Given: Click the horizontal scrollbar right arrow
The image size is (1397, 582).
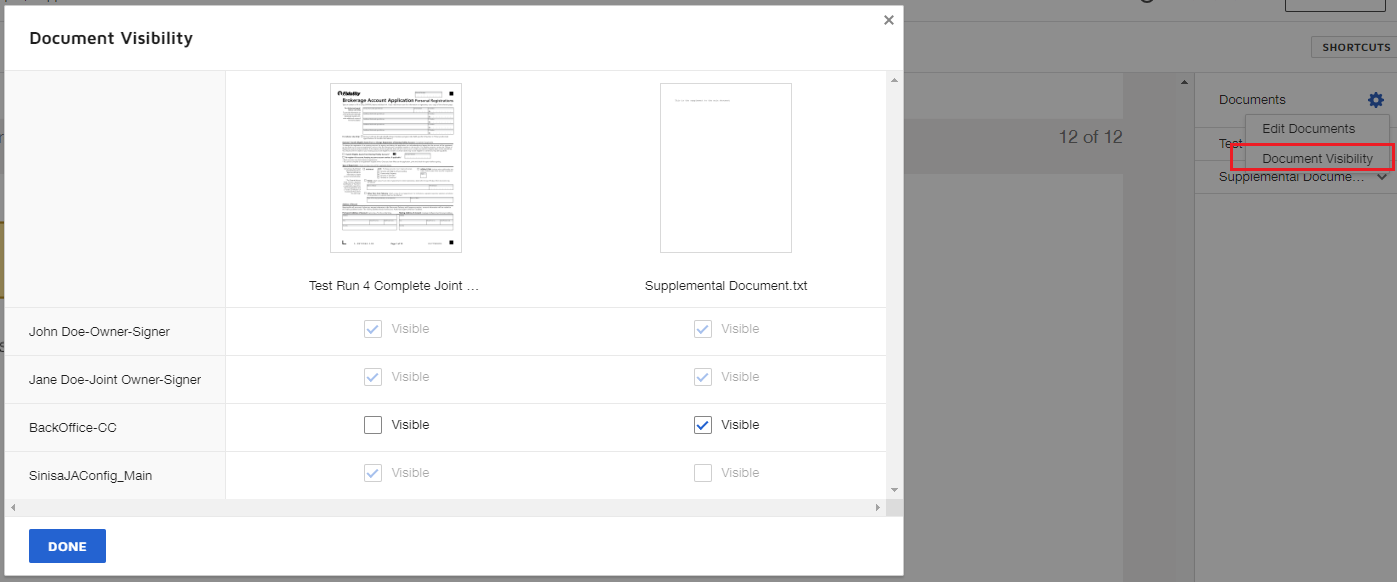Looking at the screenshot, I should point(878,508).
